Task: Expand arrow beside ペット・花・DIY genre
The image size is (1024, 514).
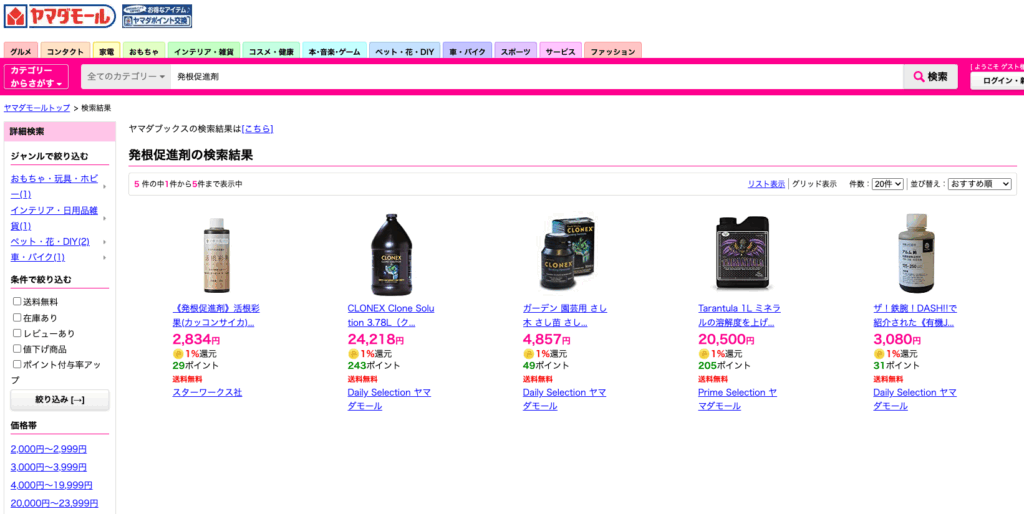Action: coord(104,242)
